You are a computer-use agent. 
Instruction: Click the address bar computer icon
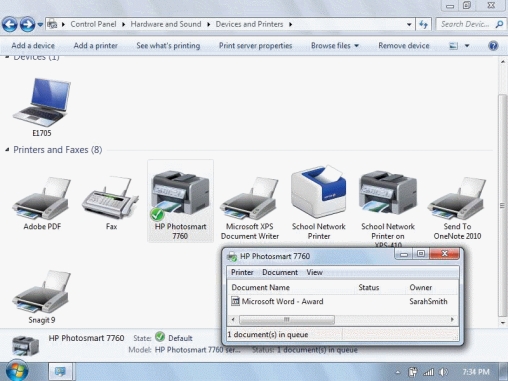[52, 24]
